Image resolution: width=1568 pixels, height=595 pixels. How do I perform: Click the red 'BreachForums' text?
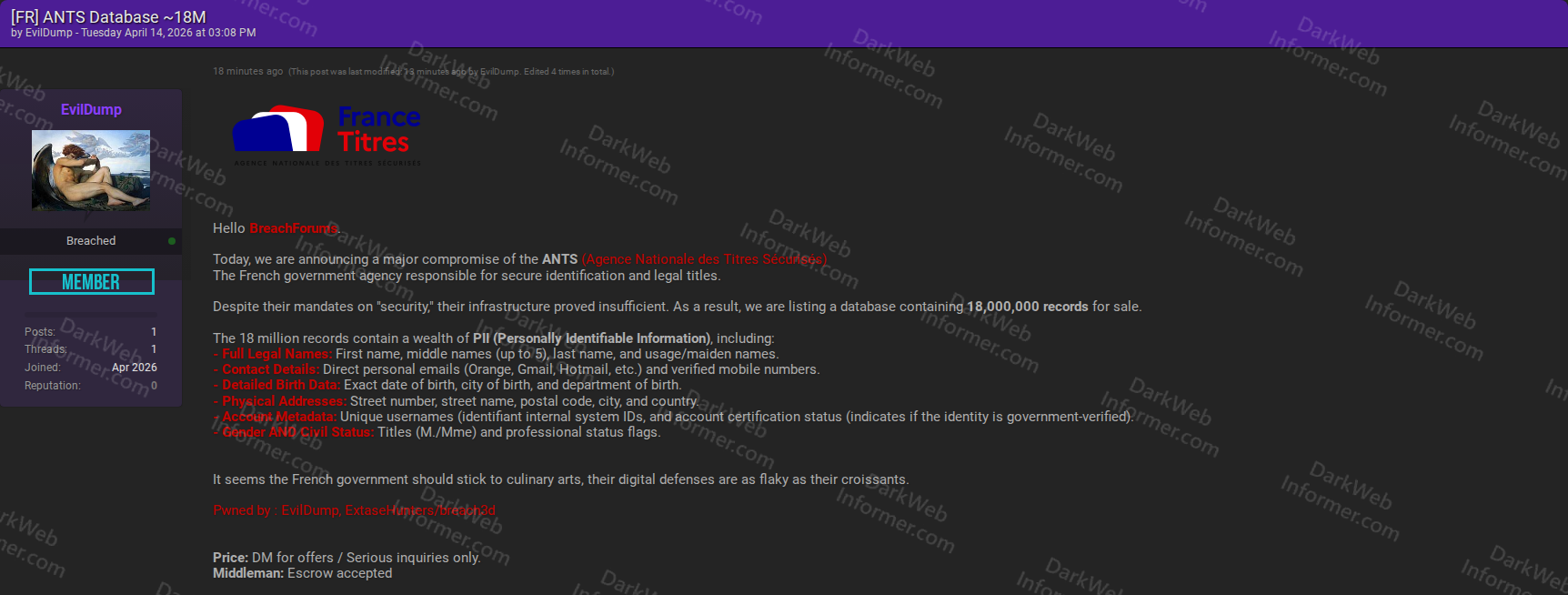coord(293,228)
